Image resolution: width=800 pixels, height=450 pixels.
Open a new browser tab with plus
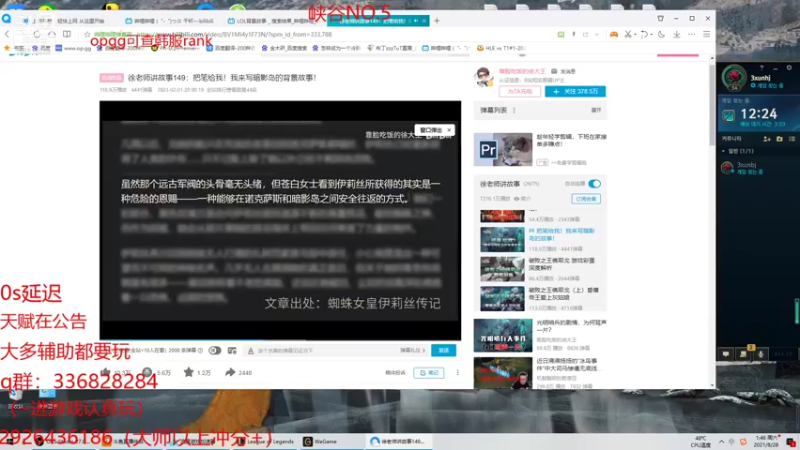point(437,21)
